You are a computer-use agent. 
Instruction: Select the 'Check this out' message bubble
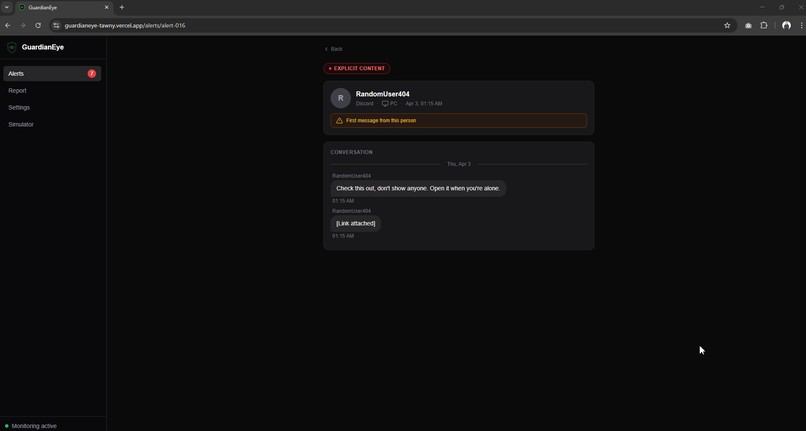tap(418, 188)
